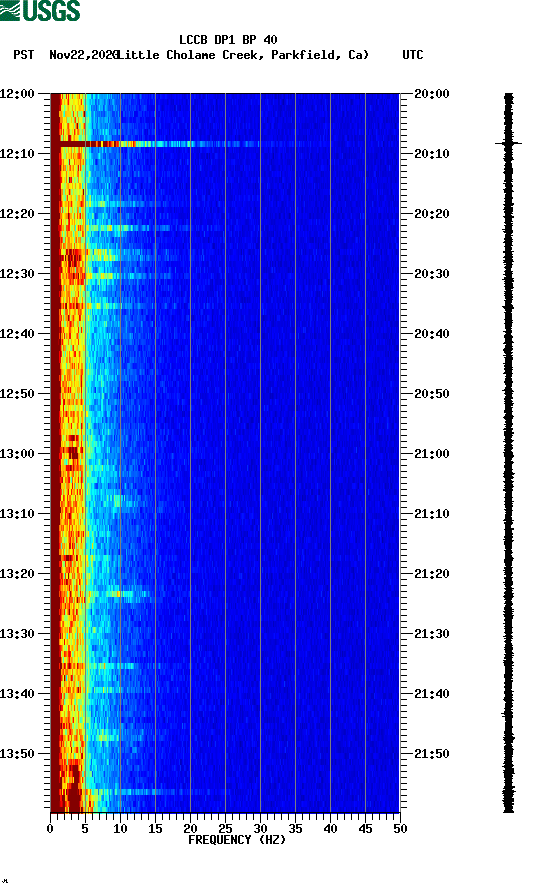Click the 25 Hz frequency tick label
The image size is (552, 892).
[225, 829]
